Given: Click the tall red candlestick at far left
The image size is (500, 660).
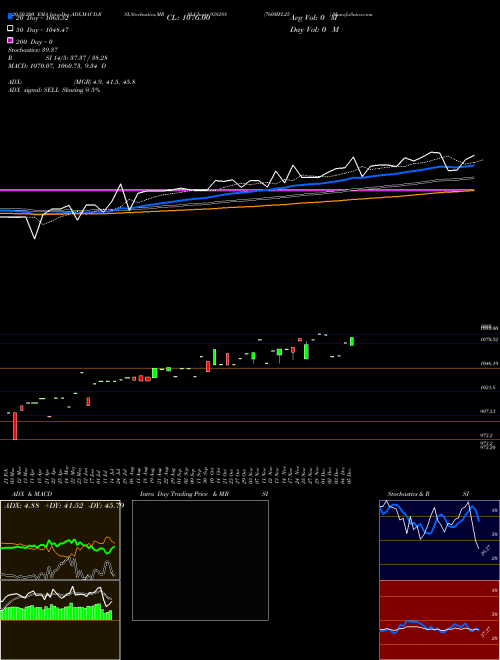Looking at the screenshot, I should click(x=15, y=426).
